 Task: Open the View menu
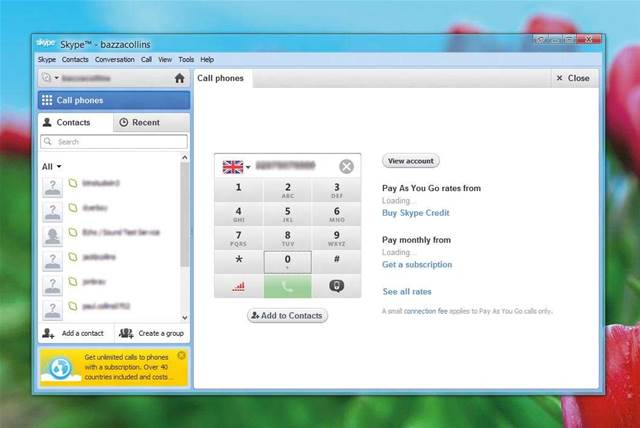pos(165,60)
